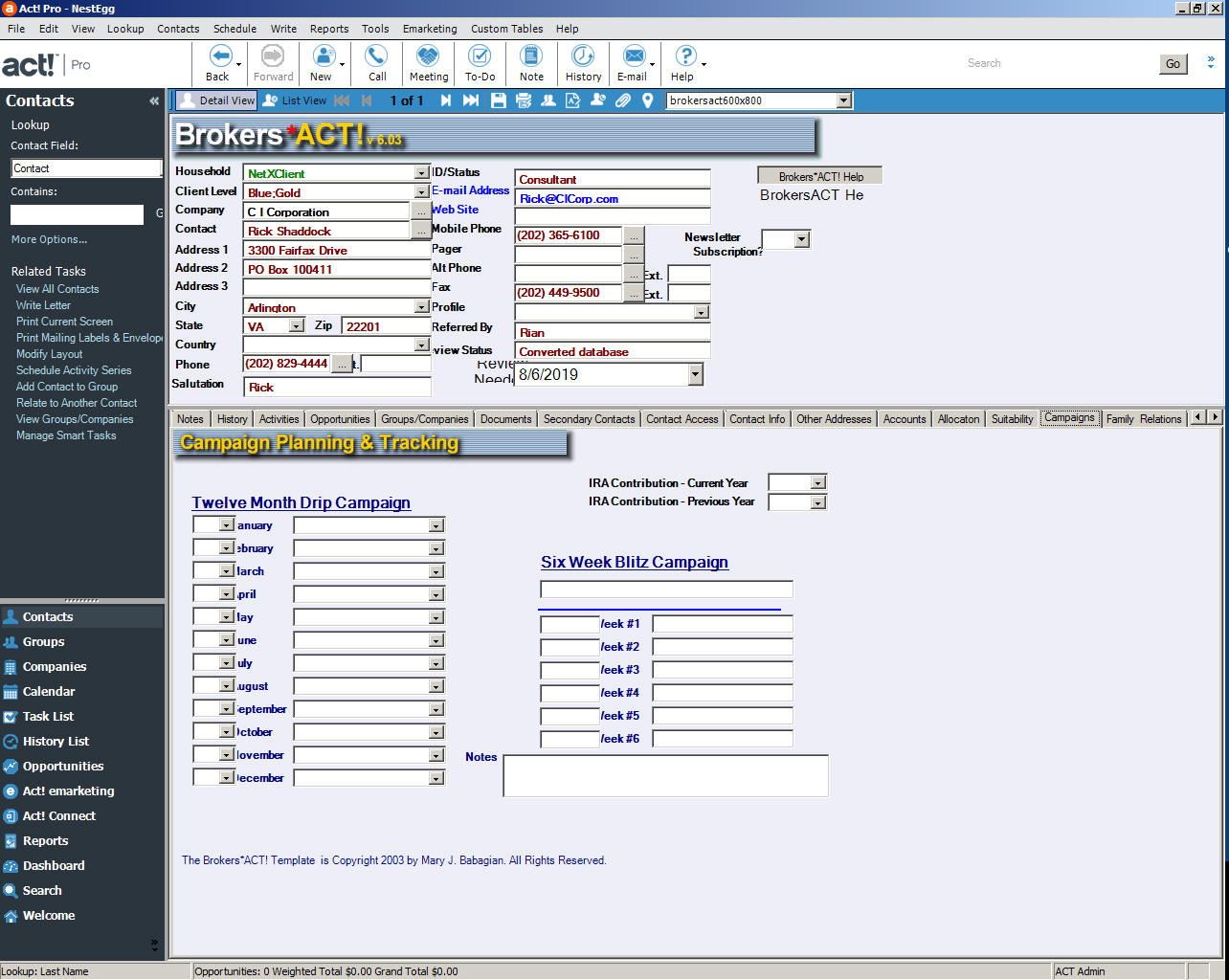
Task: Click the Brokers*ACT! Help button
Action: [x=820, y=177]
